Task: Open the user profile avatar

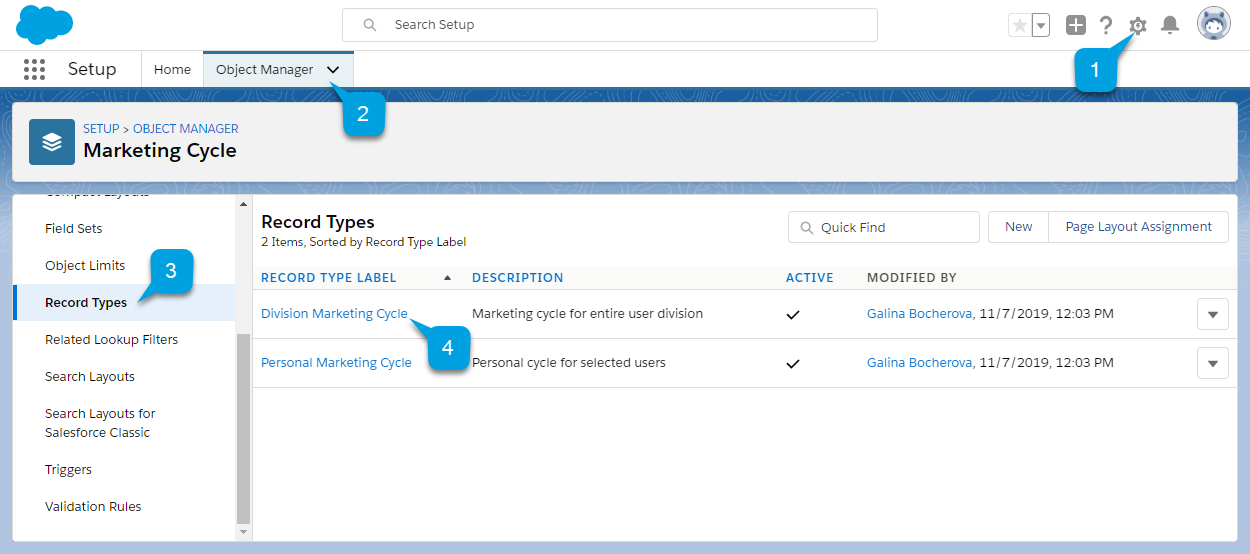Action: (x=1214, y=25)
